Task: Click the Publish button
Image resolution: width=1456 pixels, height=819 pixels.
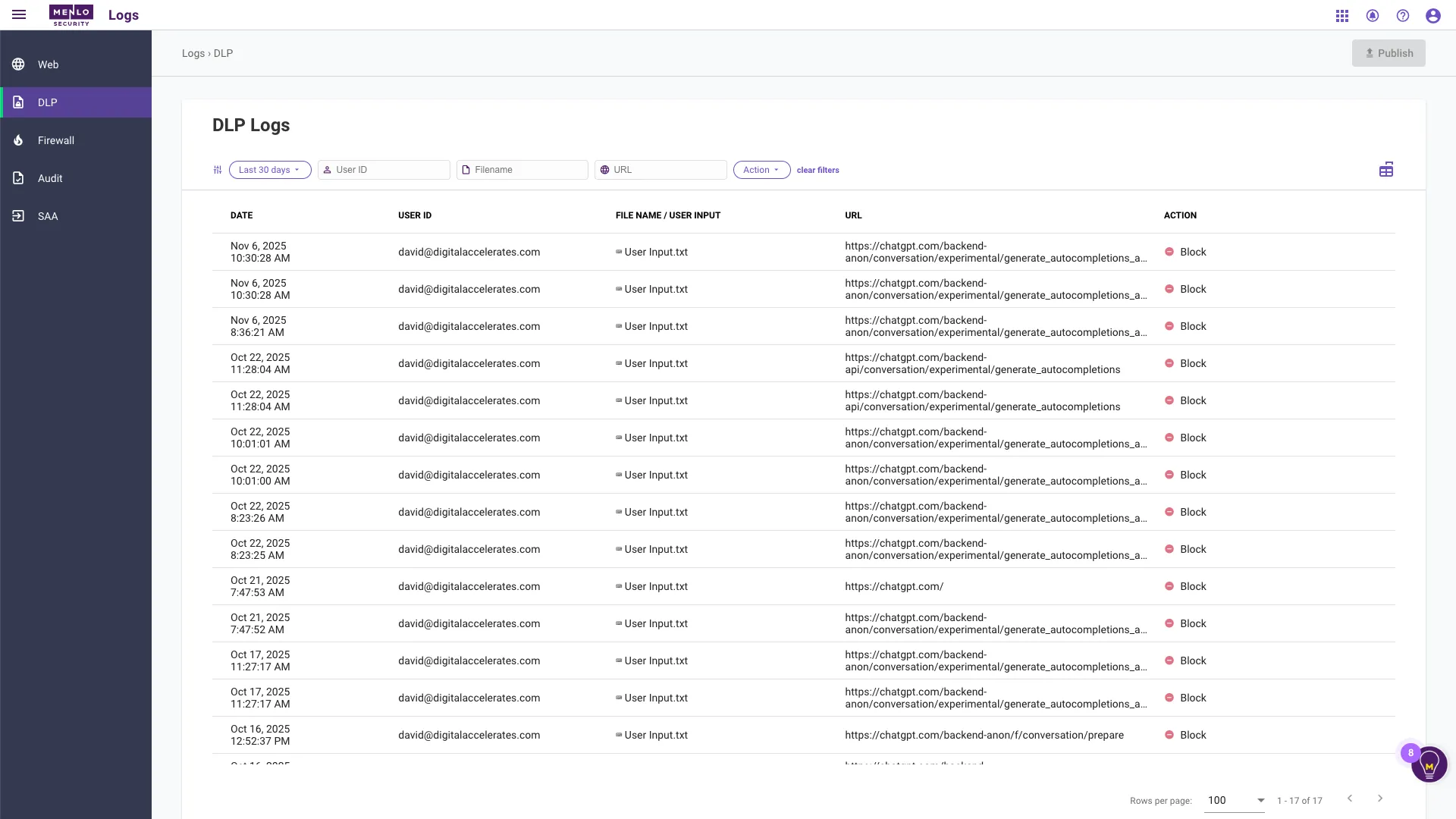Action: [1389, 53]
